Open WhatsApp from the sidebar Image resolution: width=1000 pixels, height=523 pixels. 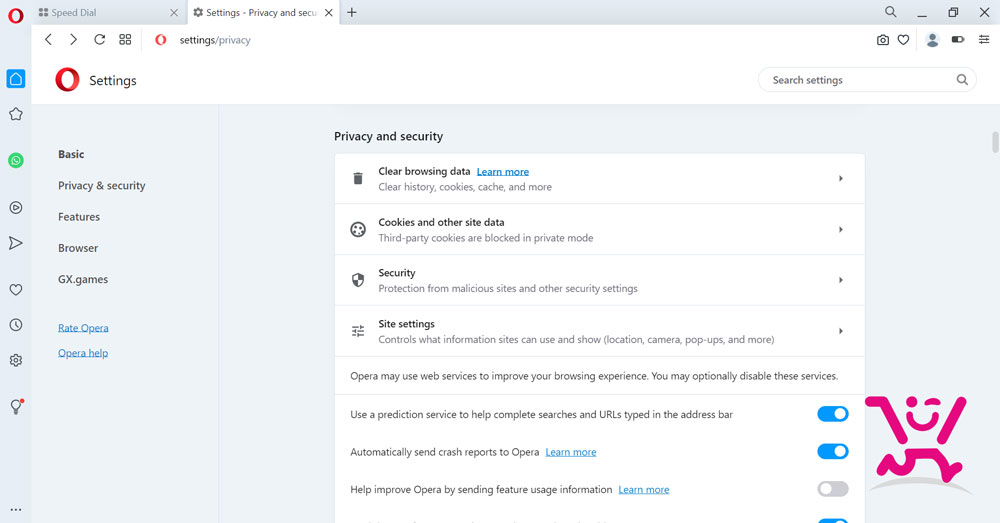pyautogui.click(x=16, y=160)
